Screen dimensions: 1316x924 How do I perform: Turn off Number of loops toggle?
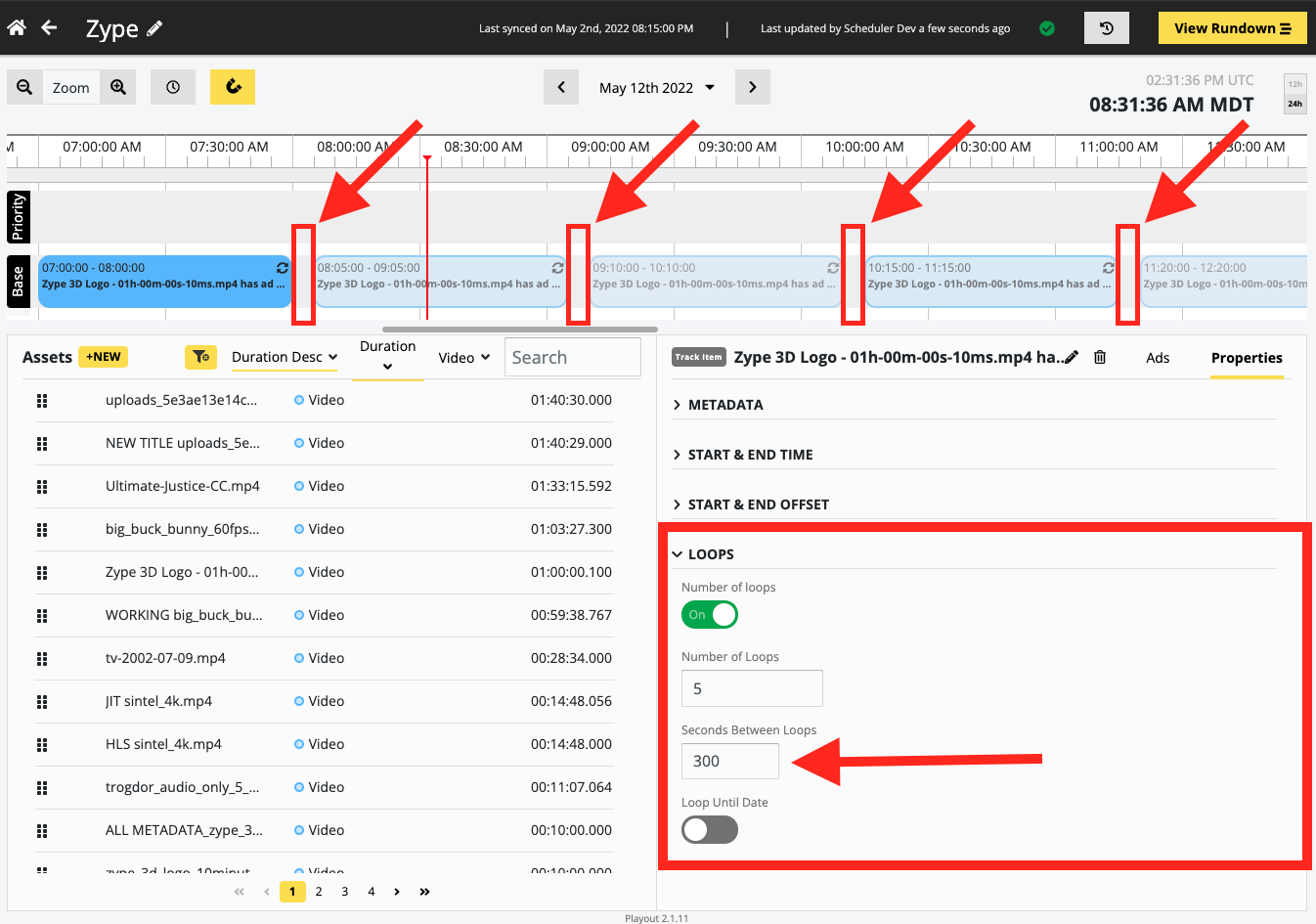tap(710, 615)
